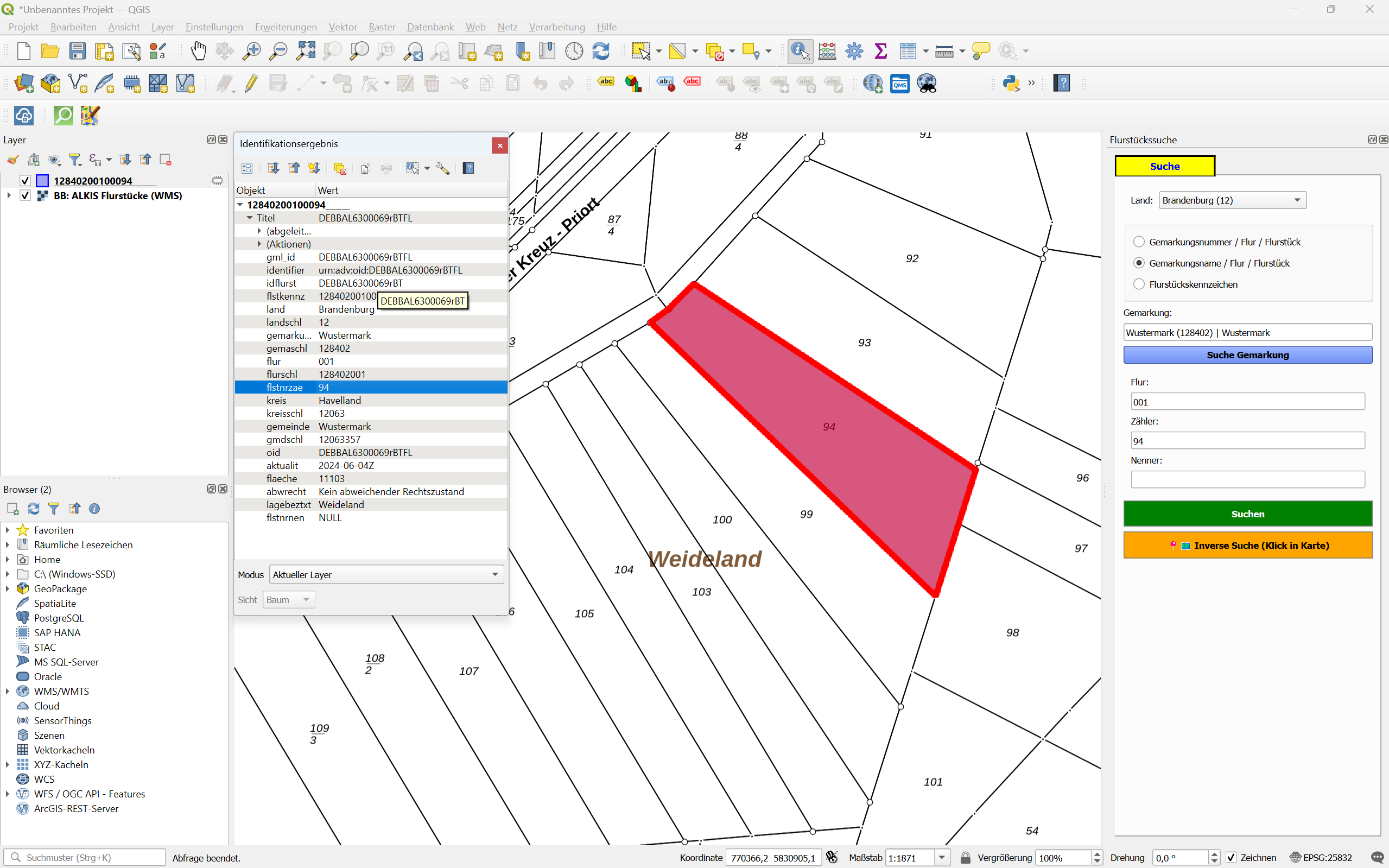Click the Nenner input field
This screenshot has width=1389, height=868.
tap(1247, 480)
